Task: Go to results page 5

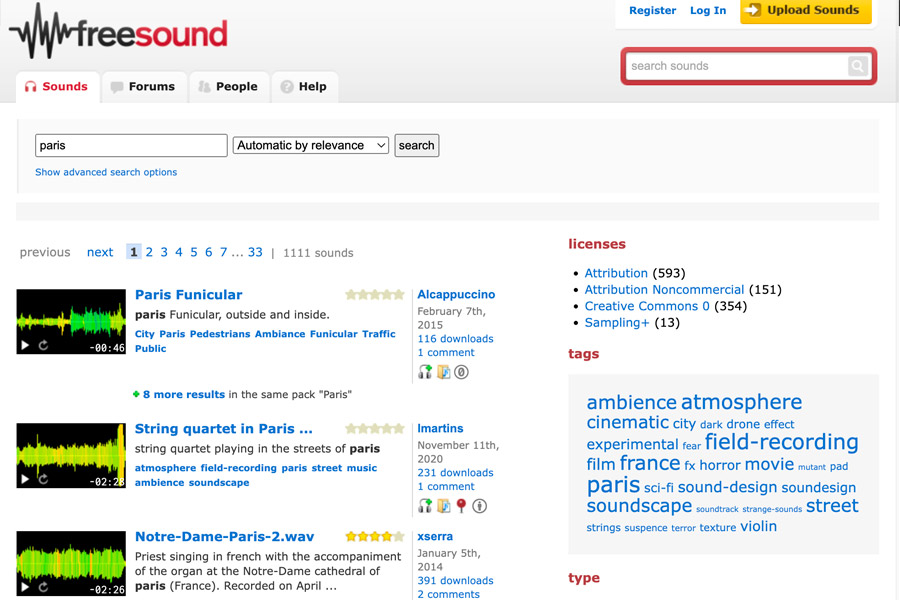Action: click(x=194, y=252)
